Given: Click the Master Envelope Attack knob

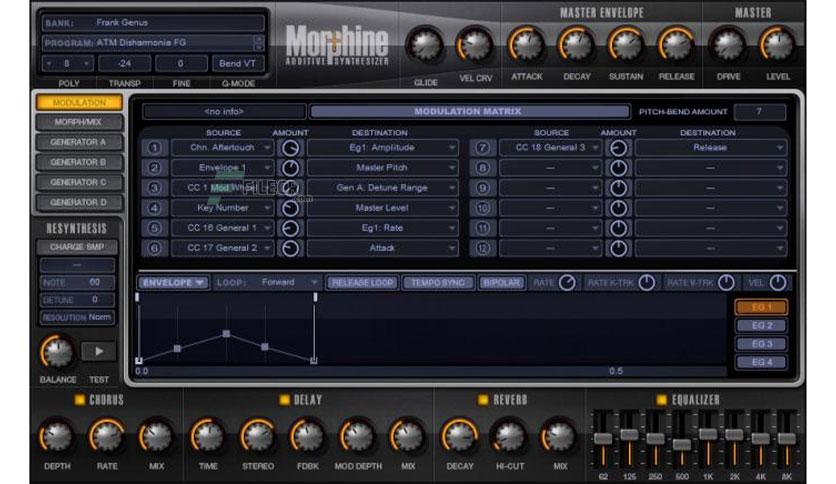Looking at the screenshot, I should coord(526,45).
